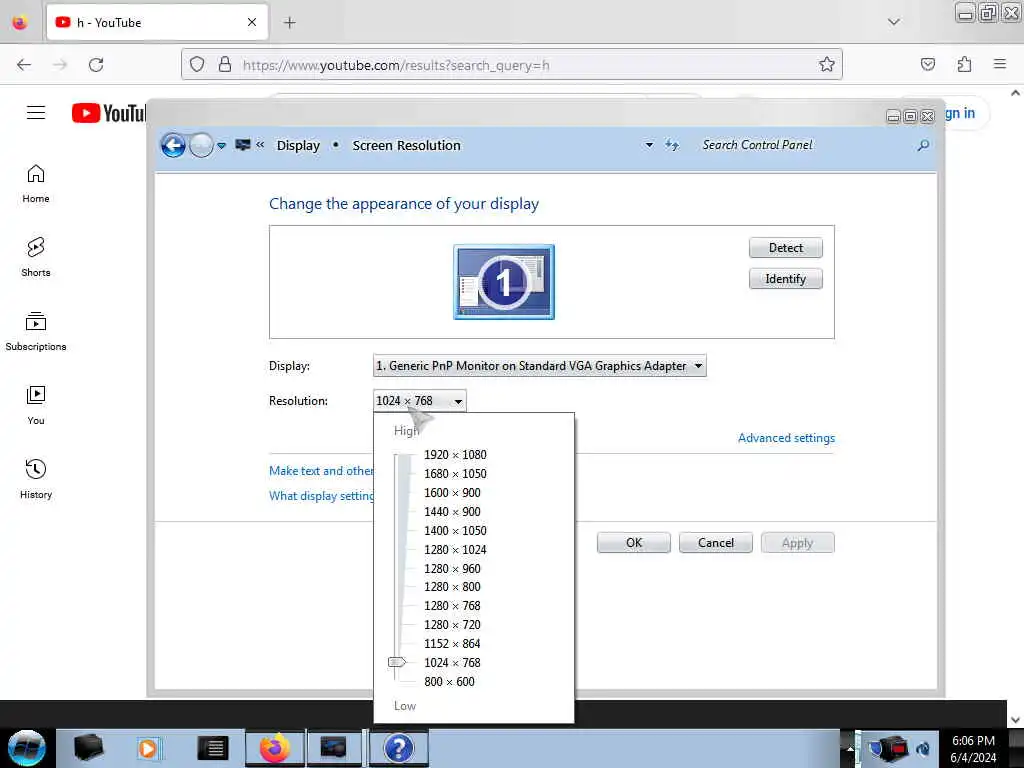Open 'What display settings' help link

click(x=321, y=496)
